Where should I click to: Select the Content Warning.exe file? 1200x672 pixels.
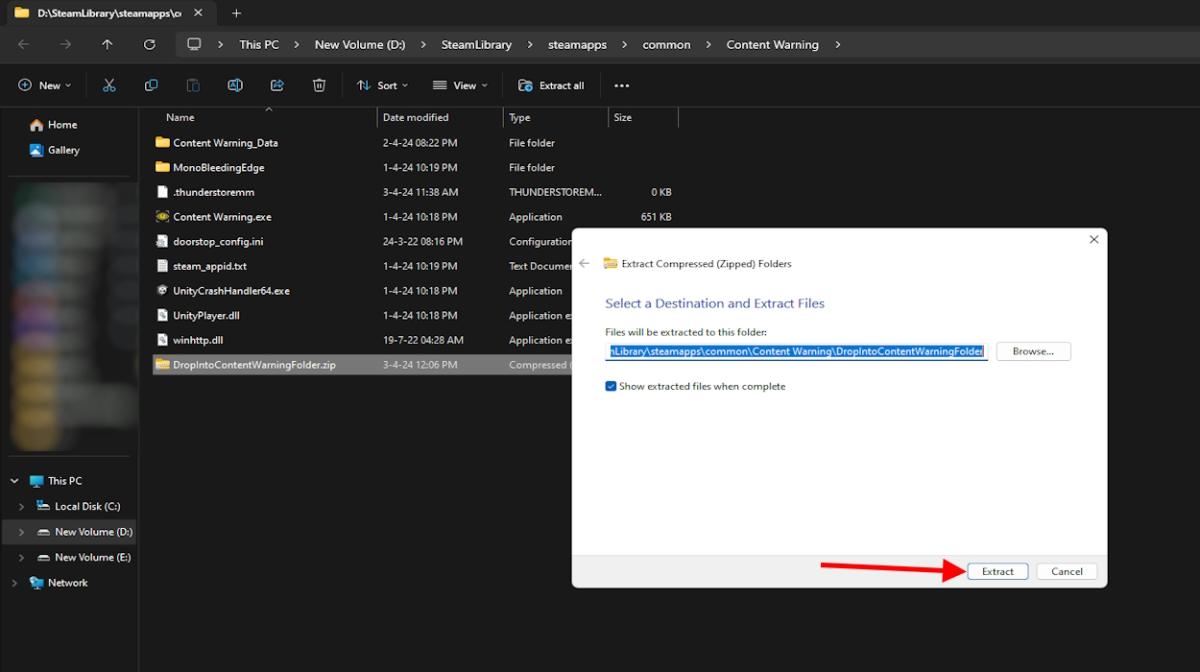coord(221,217)
